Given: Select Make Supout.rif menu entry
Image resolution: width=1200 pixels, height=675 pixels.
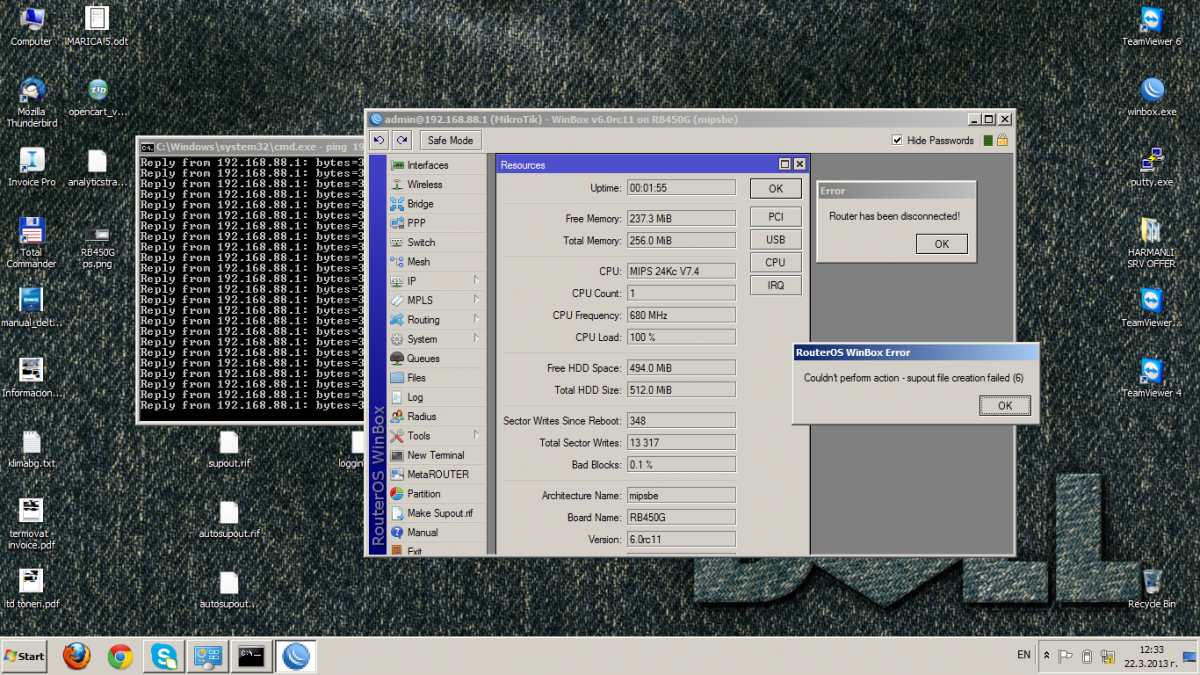Looking at the screenshot, I should pos(439,513).
